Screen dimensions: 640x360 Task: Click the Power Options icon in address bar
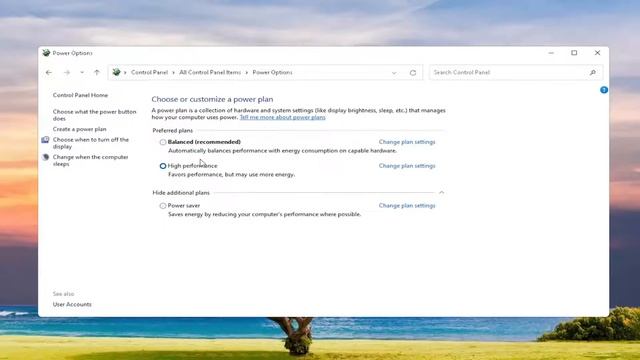click(116, 72)
